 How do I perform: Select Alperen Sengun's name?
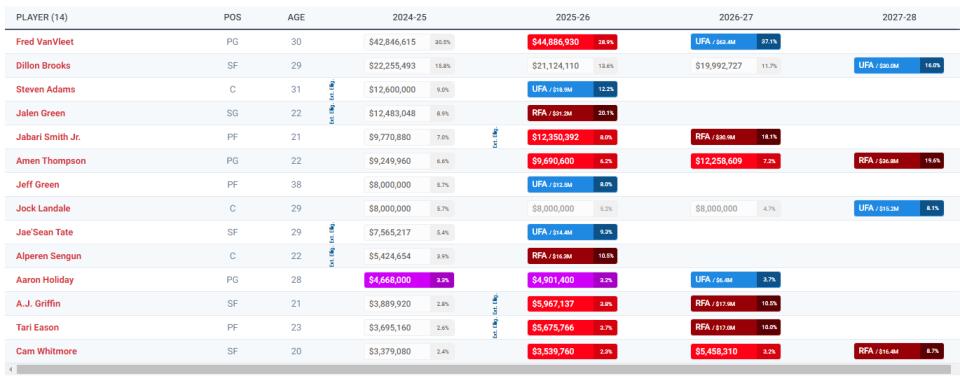coord(48,256)
